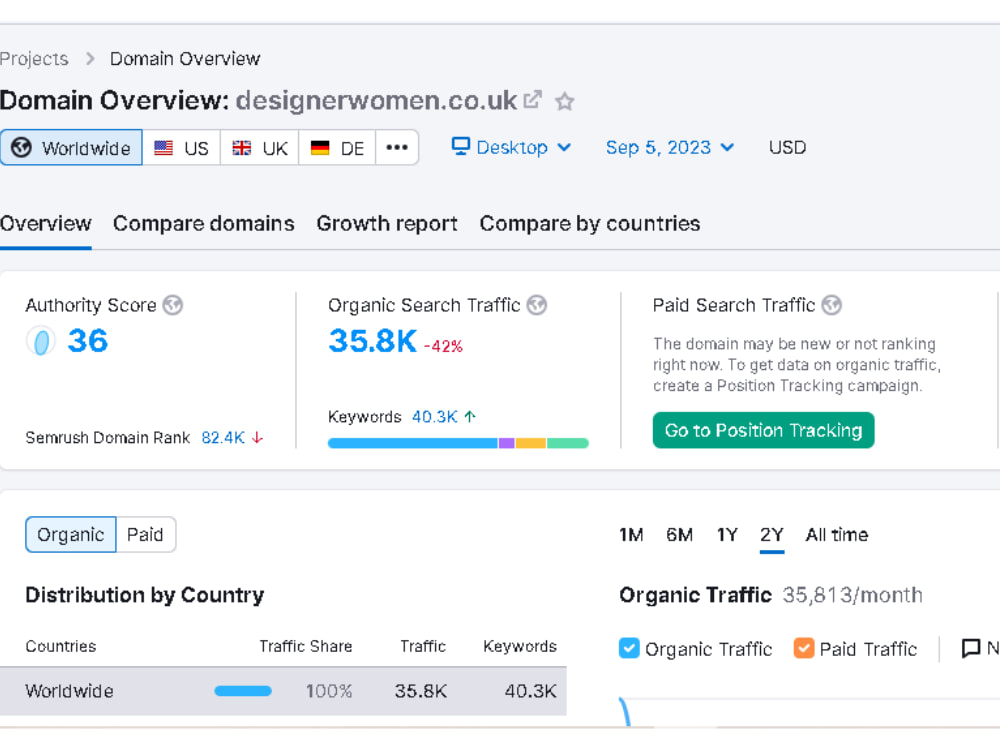This screenshot has width=1000, height=750.
Task: Open designerwomen.co.uk external link icon
Action: coord(533,99)
